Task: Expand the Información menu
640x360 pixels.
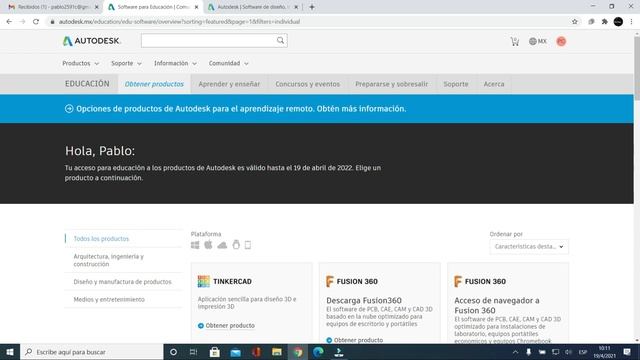Action: point(175,63)
